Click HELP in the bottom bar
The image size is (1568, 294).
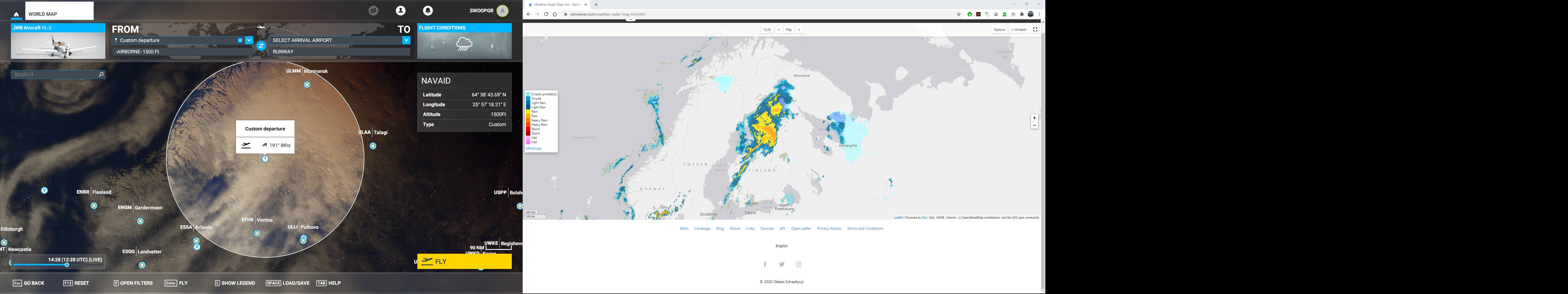coord(328,283)
